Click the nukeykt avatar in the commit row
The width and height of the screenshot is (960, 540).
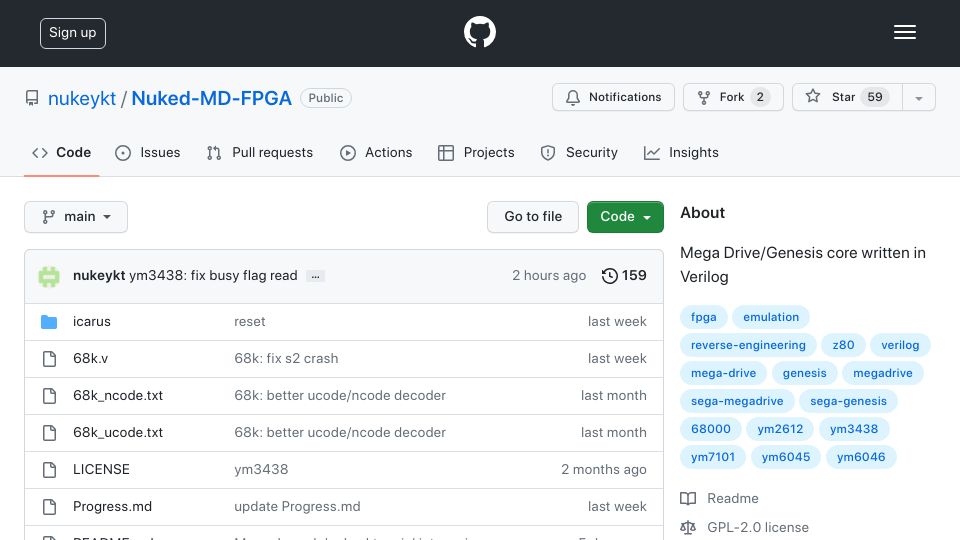[x=49, y=276]
